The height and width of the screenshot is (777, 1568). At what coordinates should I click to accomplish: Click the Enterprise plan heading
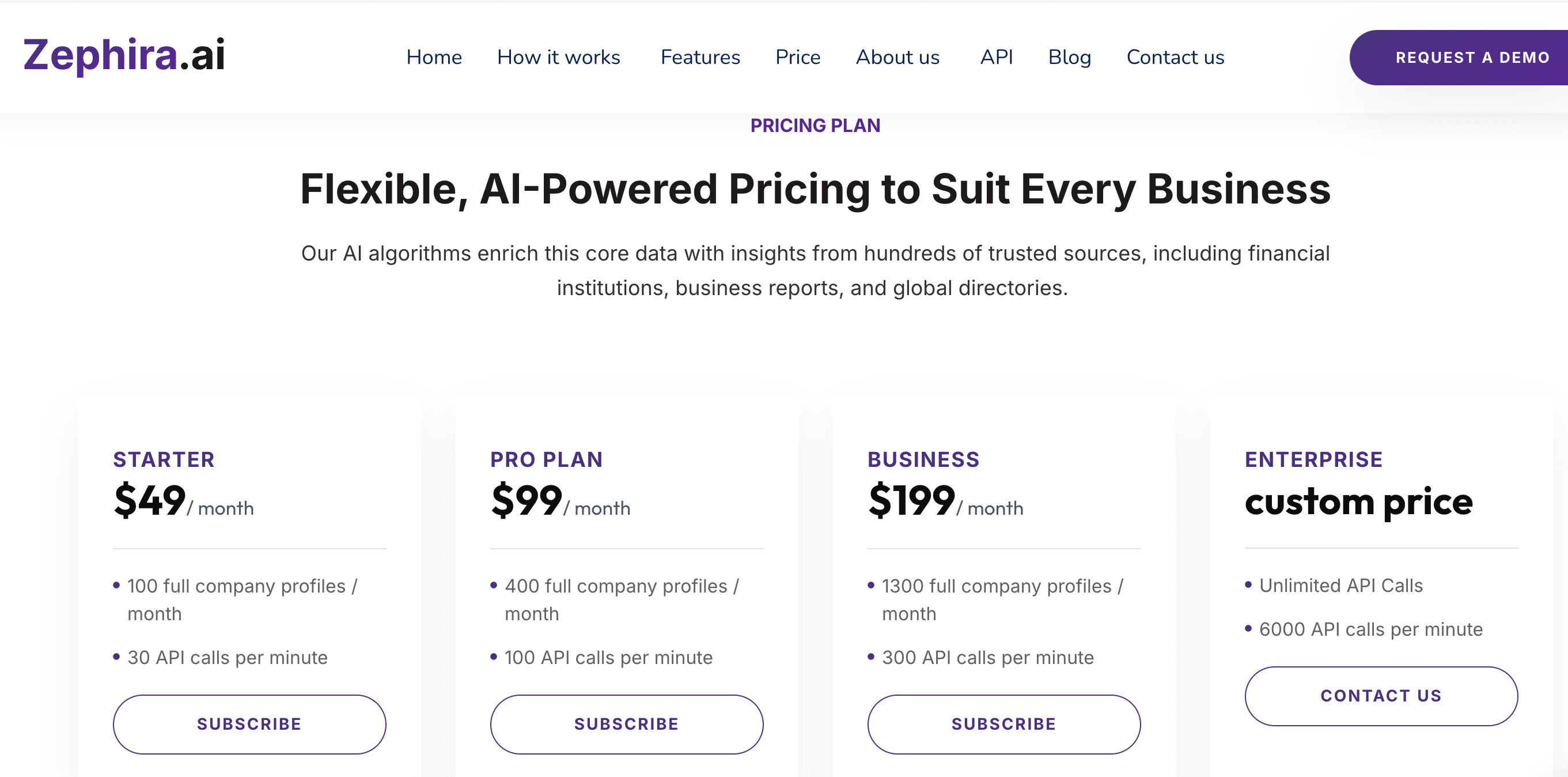pos(1313,459)
